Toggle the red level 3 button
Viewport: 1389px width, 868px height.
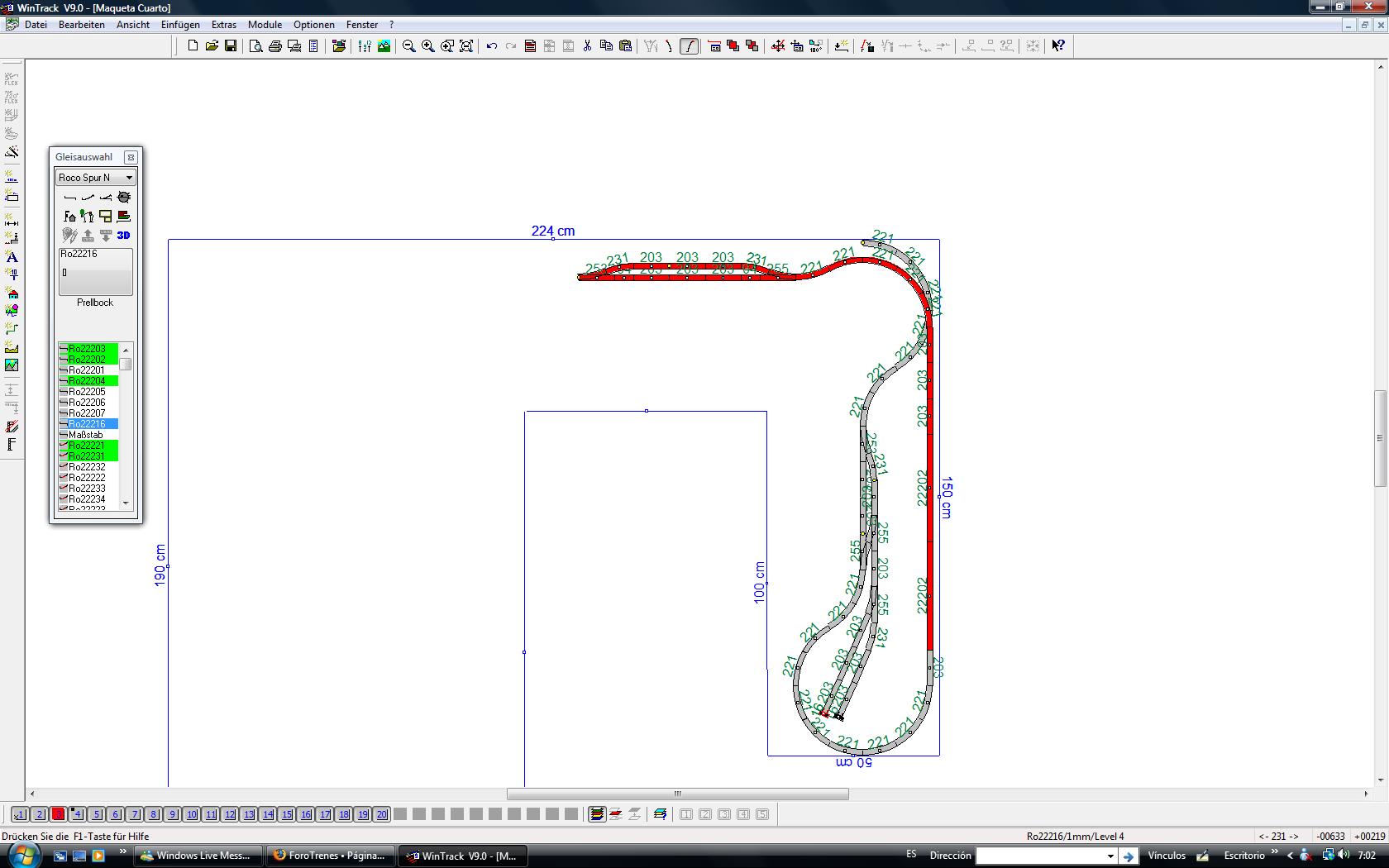pos(58,814)
